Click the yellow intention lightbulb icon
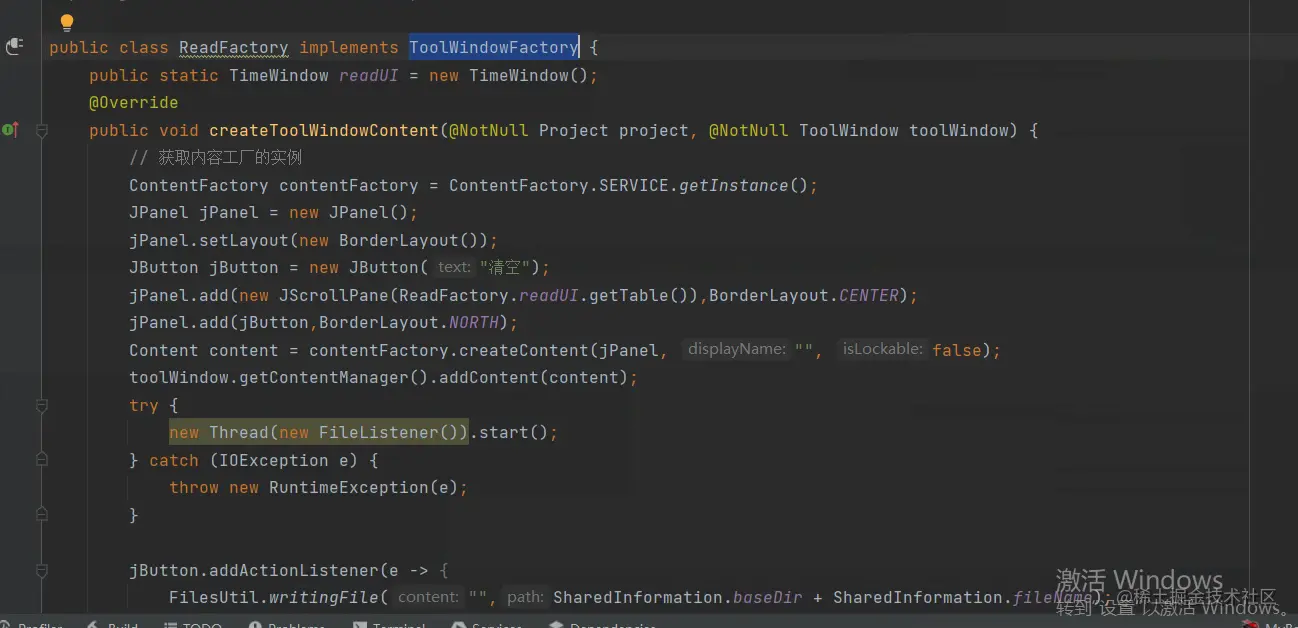Image resolution: width=1298 pixels, height=628 pixels. pos(67,22)
